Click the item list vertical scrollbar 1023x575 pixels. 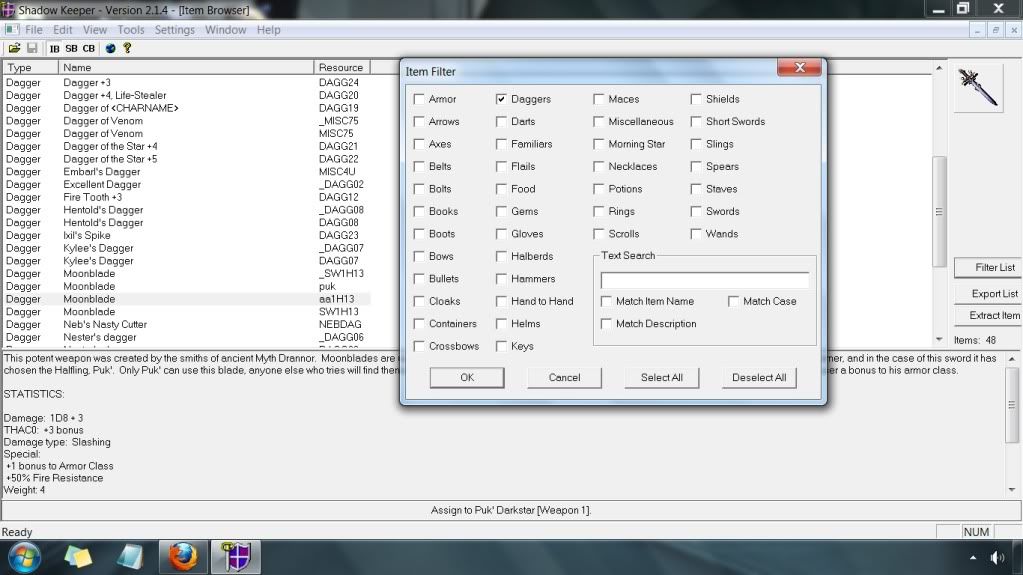pos(938,210)
